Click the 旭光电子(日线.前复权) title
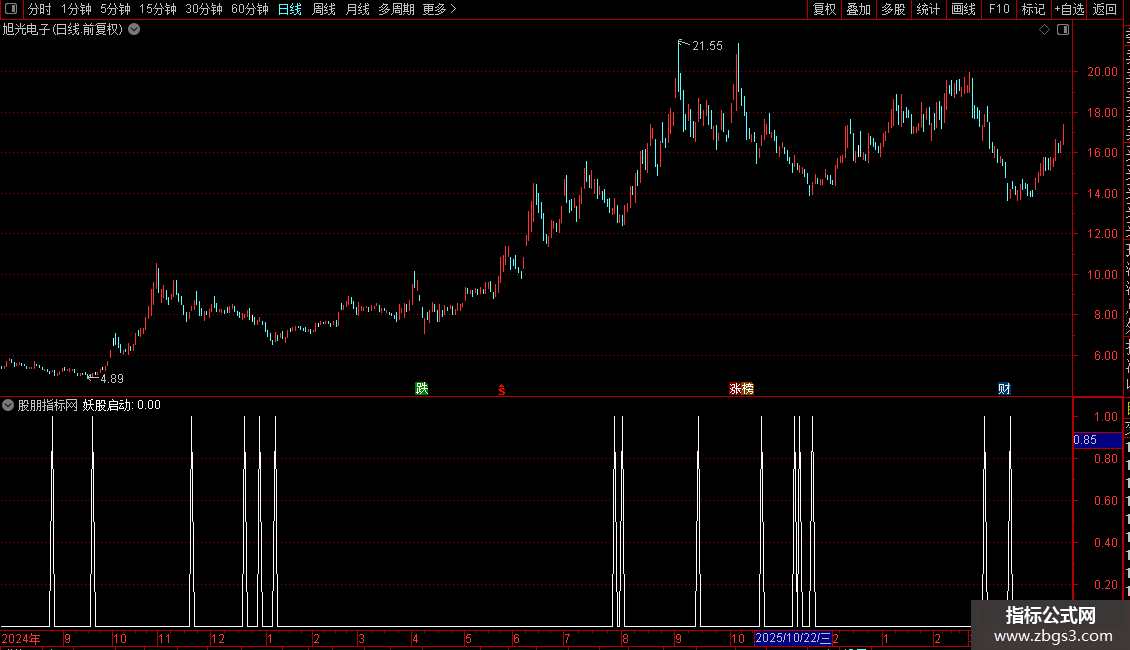This screenshot has height=650, width=1130. pyautogui.click(x=63, y=30)
